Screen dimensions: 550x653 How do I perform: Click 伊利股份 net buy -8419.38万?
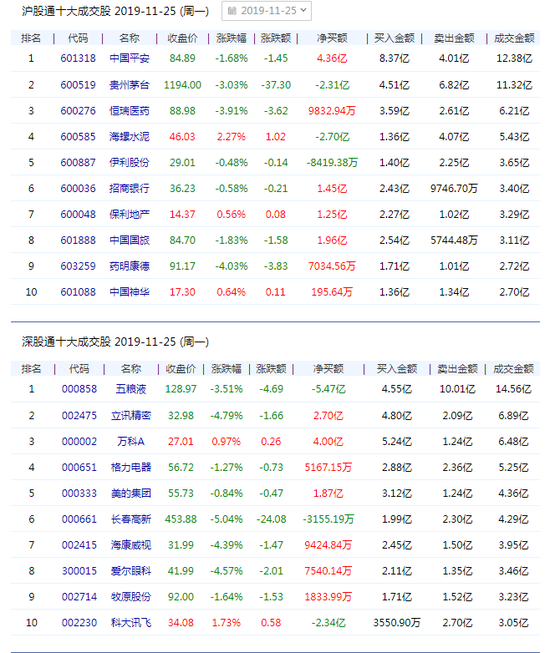[332, 162]
